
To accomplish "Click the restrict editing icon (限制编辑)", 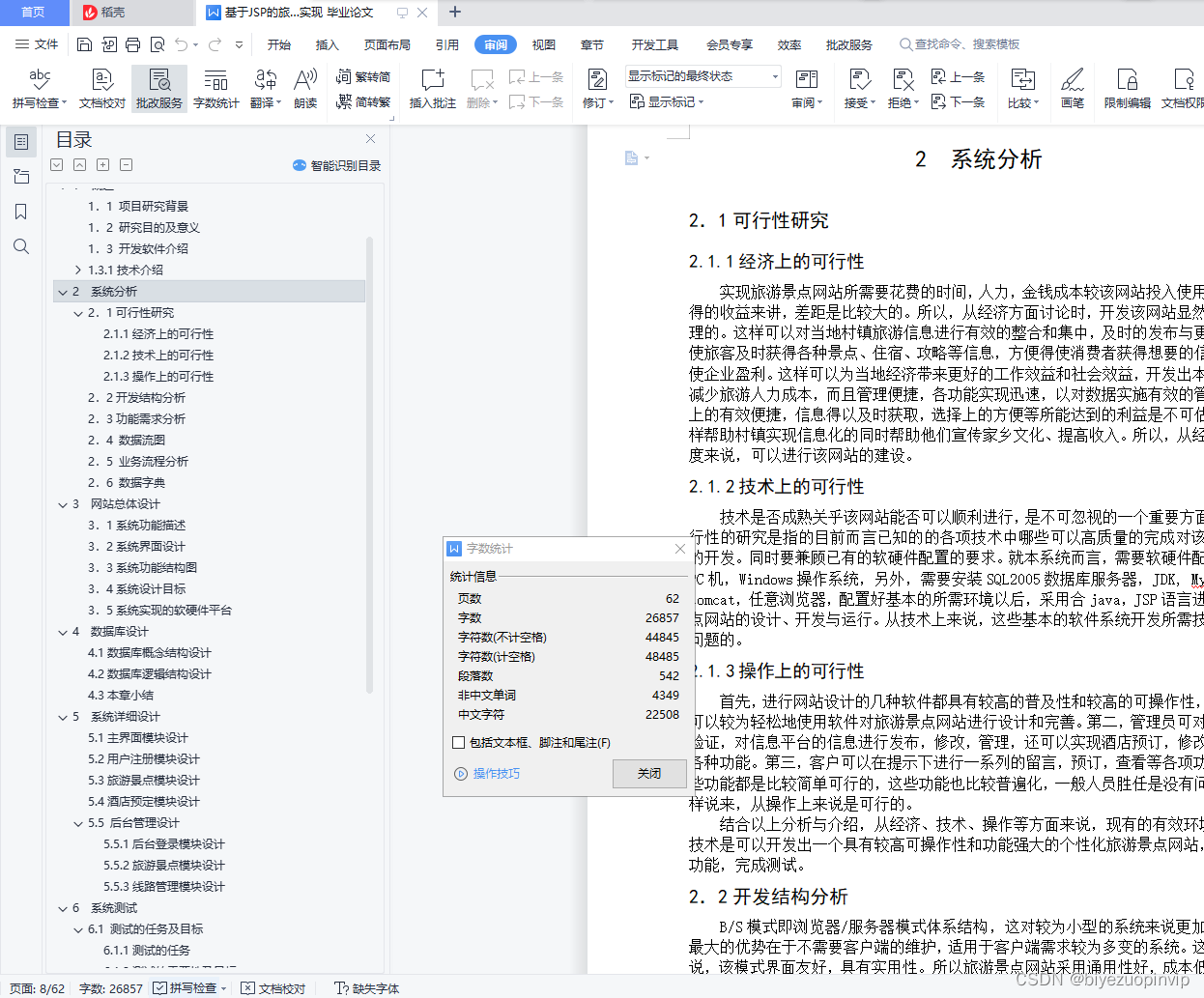I will pos(1127,89).
